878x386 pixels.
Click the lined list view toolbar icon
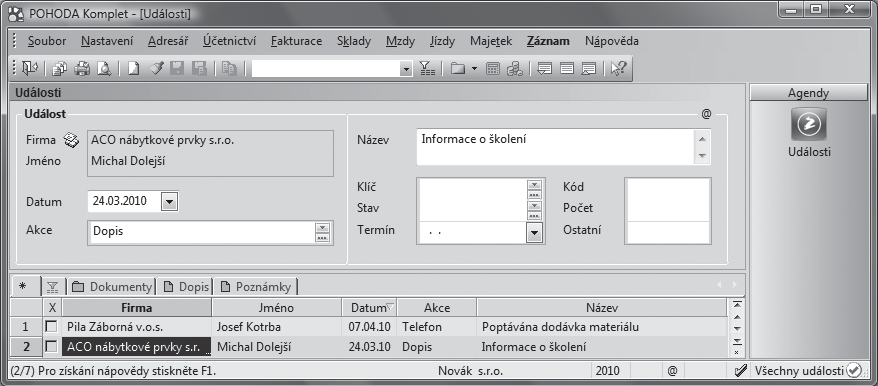tap(567, 68)
